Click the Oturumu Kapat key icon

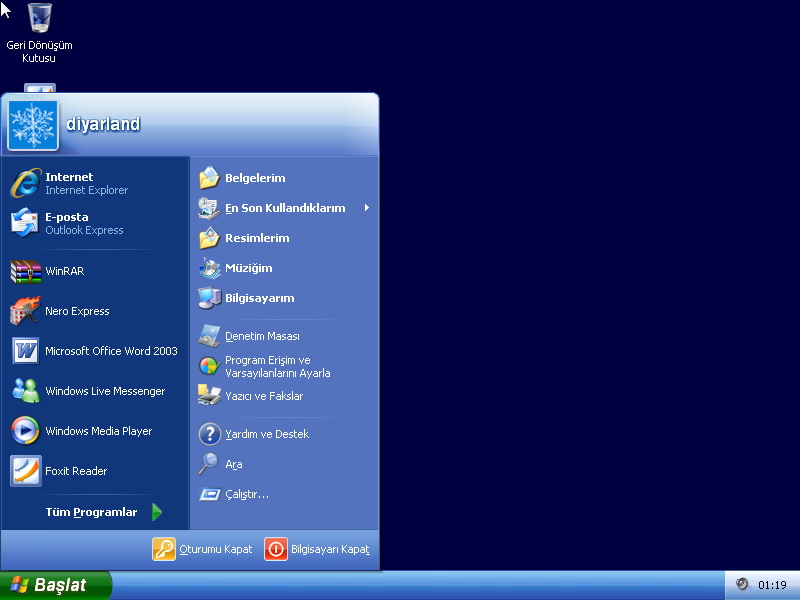coord(164,549)
